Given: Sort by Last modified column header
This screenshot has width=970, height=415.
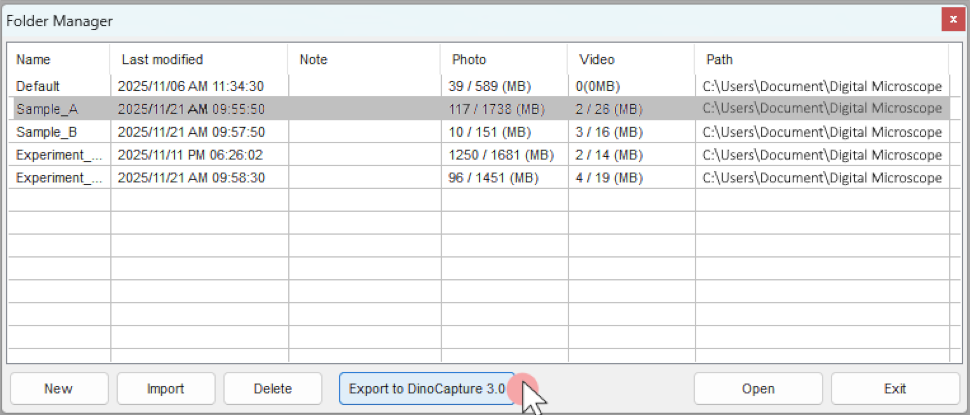Looking at the screenshot, I should click(199, 60).
